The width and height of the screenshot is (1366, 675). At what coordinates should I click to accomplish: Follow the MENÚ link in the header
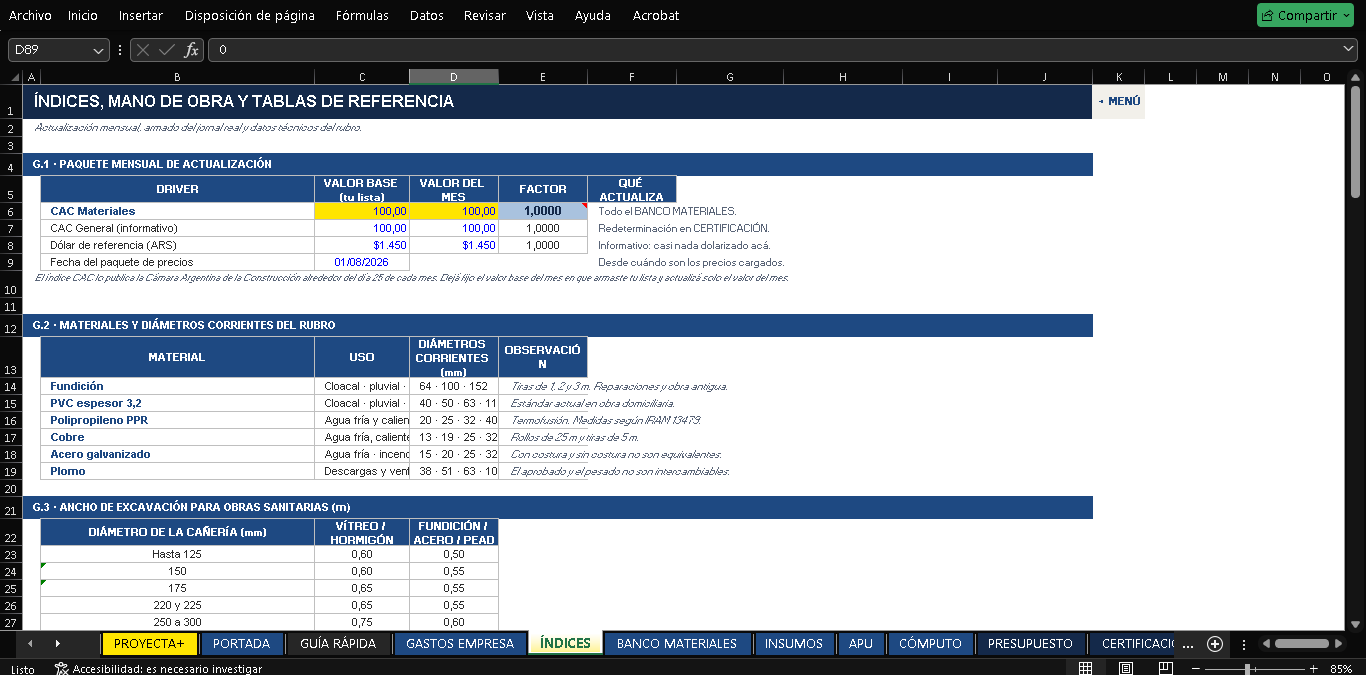pos(1119,101)
